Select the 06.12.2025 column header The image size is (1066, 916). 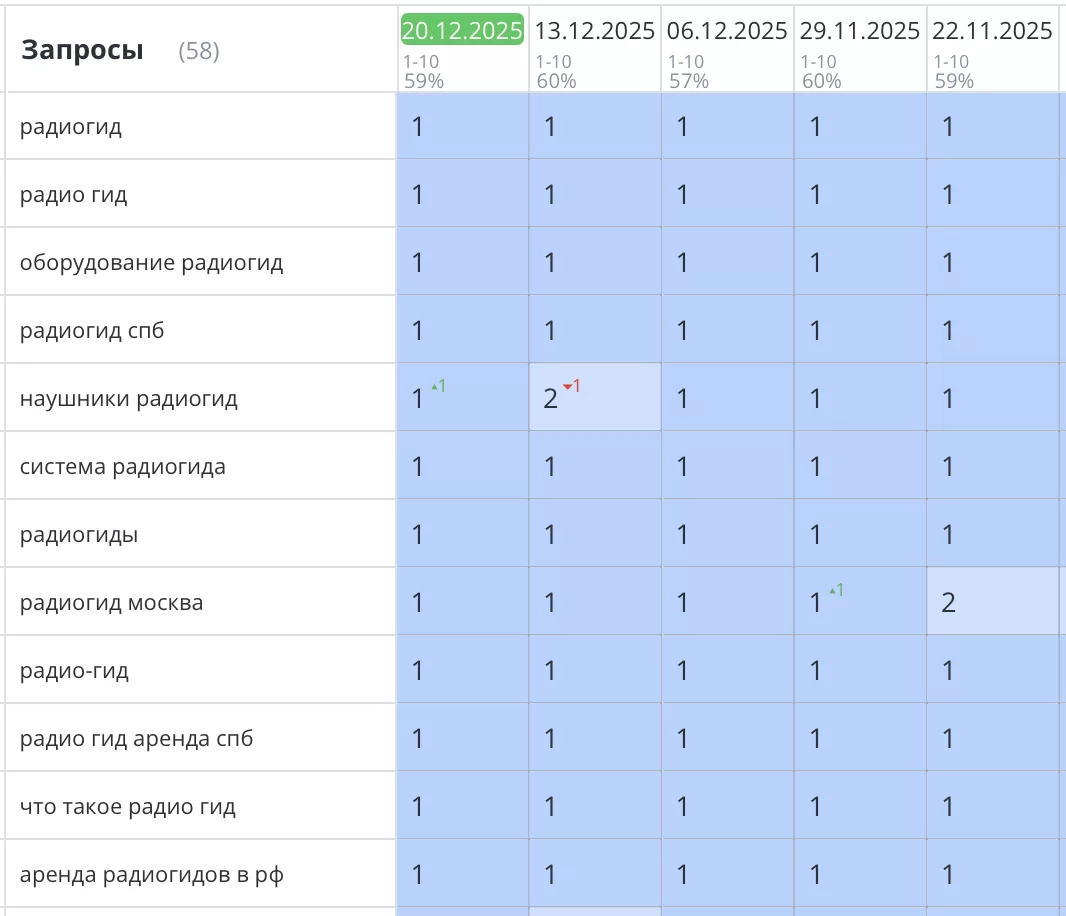(727, 31)
